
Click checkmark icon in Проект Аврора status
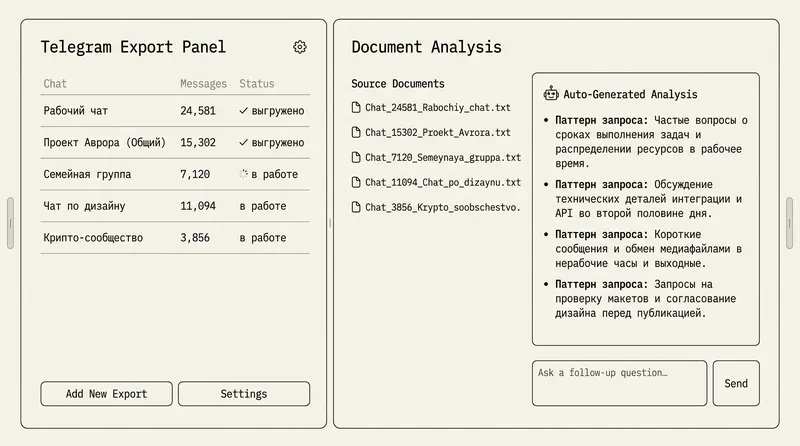coord(243,142)
